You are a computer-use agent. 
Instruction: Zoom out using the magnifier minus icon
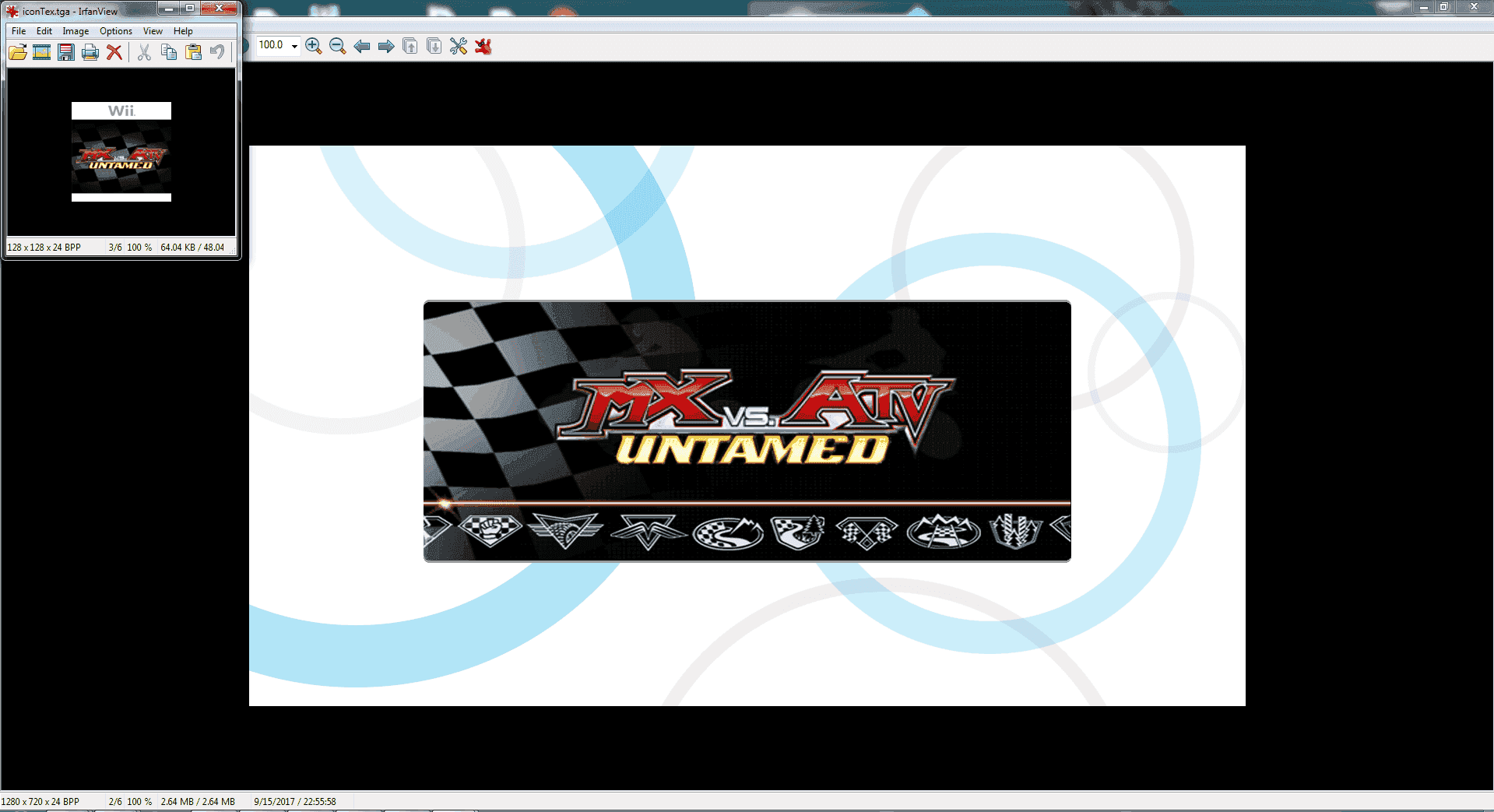338,46
